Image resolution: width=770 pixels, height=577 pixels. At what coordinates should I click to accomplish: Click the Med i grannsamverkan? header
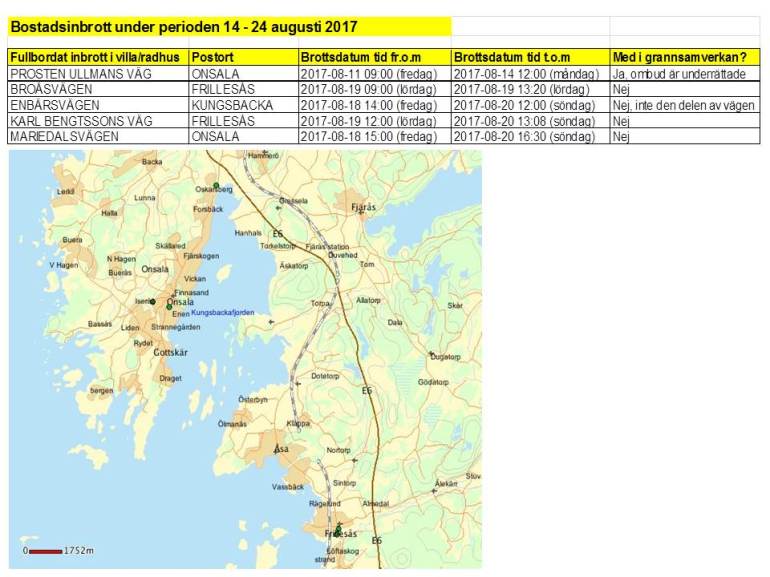pyautogui.click(x=685, y=58)
